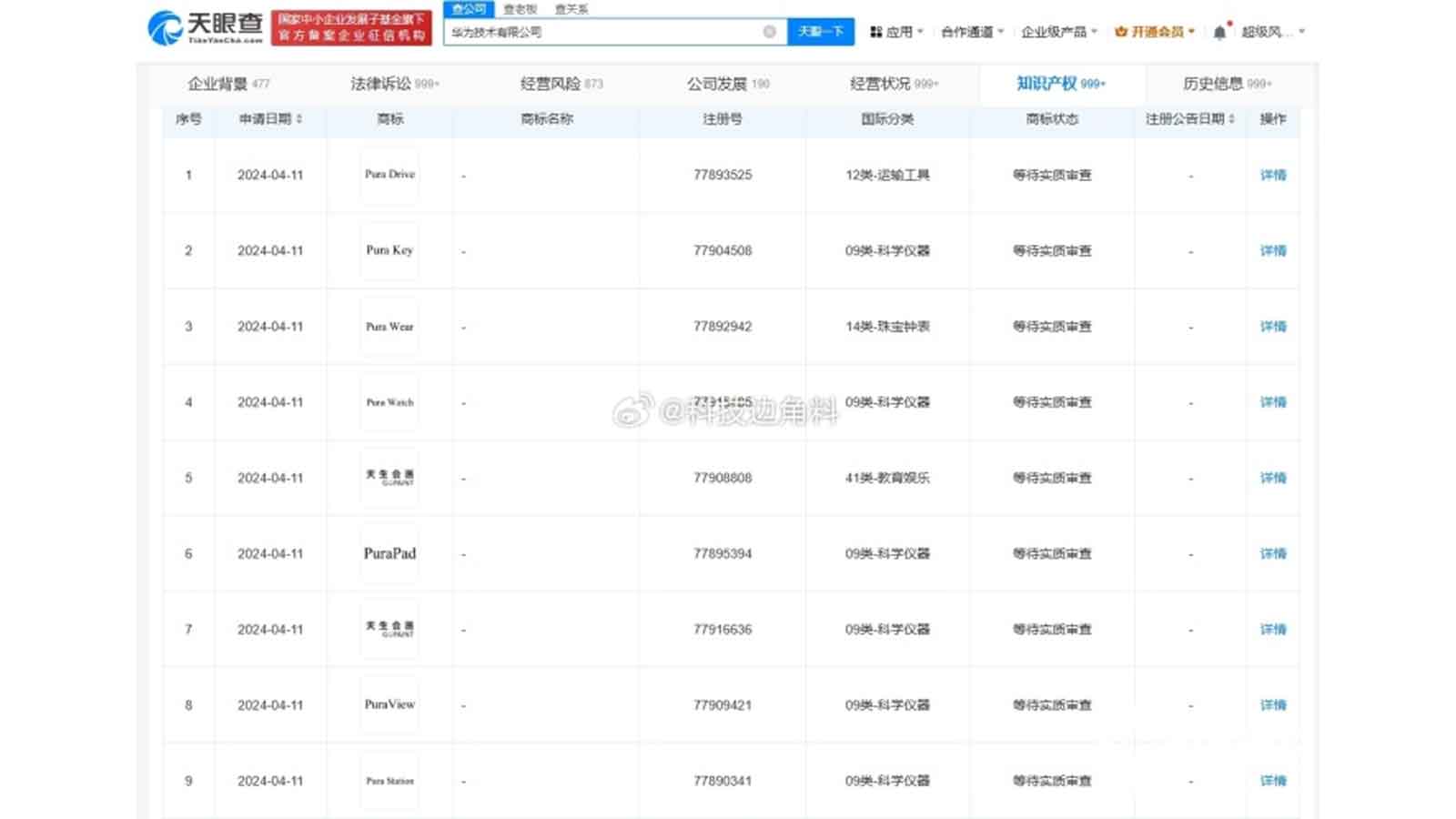The height and width of the screenshot is (819, 1456).
Task: Click the 41类-教育娱乐 classification cell
Action: point(887,478)
